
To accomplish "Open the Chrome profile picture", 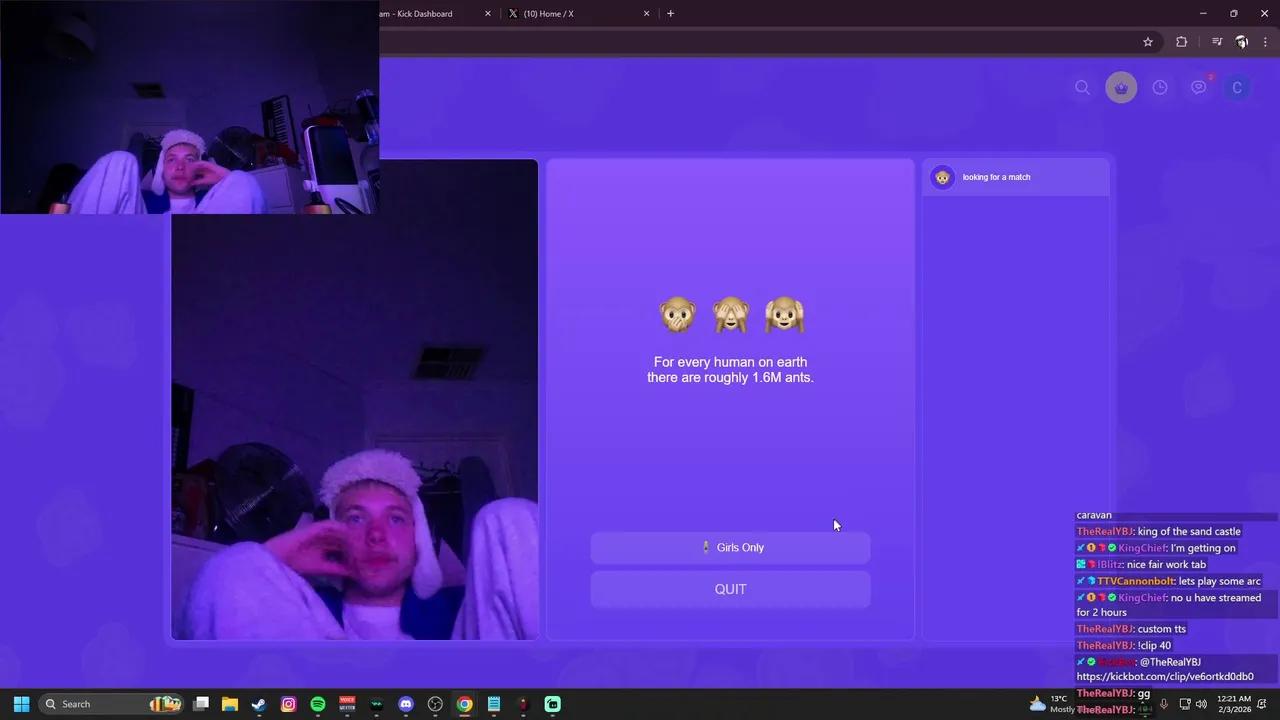I will coord(1242,42).
